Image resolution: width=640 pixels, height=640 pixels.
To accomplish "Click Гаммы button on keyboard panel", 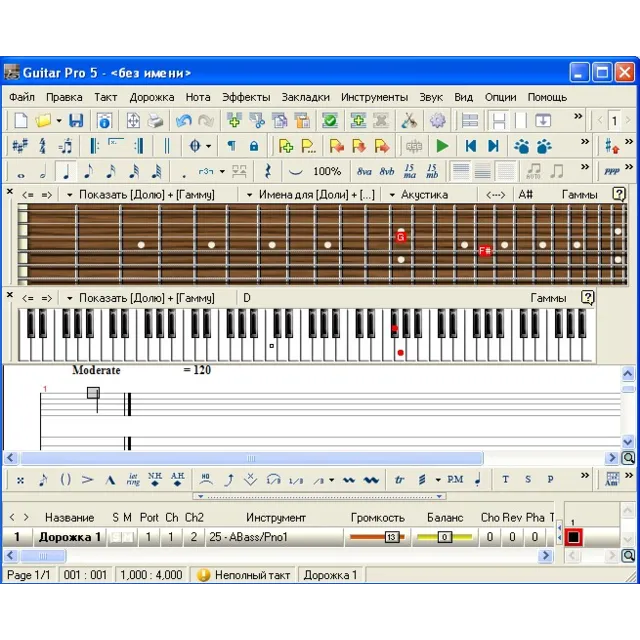I will click(548, 298).
